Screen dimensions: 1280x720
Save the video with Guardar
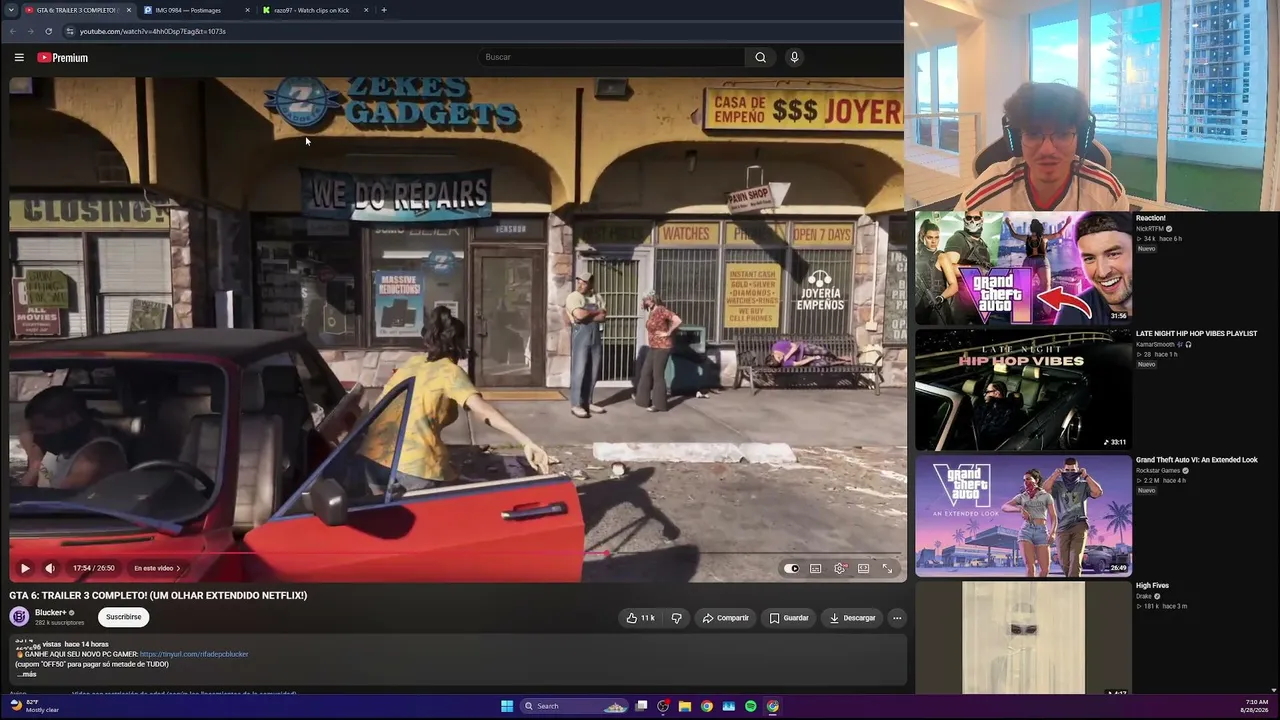tap(789, 618)
